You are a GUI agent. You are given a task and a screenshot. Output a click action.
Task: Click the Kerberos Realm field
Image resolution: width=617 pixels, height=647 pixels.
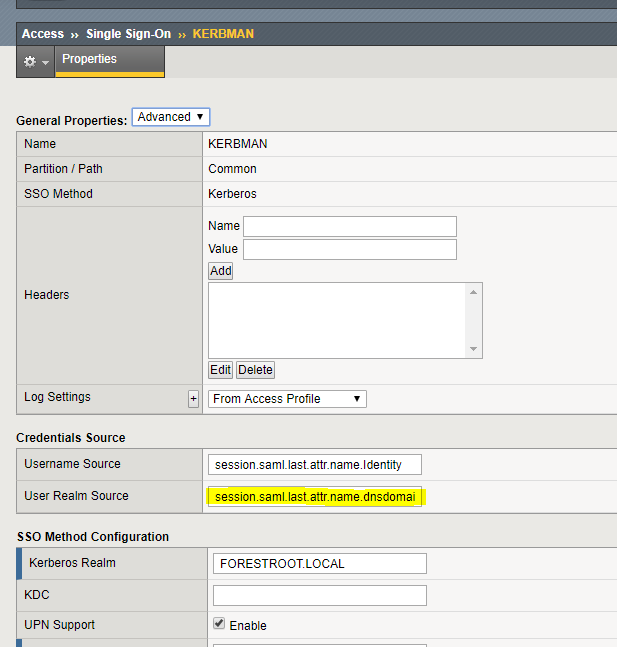pyautogui.click(x=320, y=564)
